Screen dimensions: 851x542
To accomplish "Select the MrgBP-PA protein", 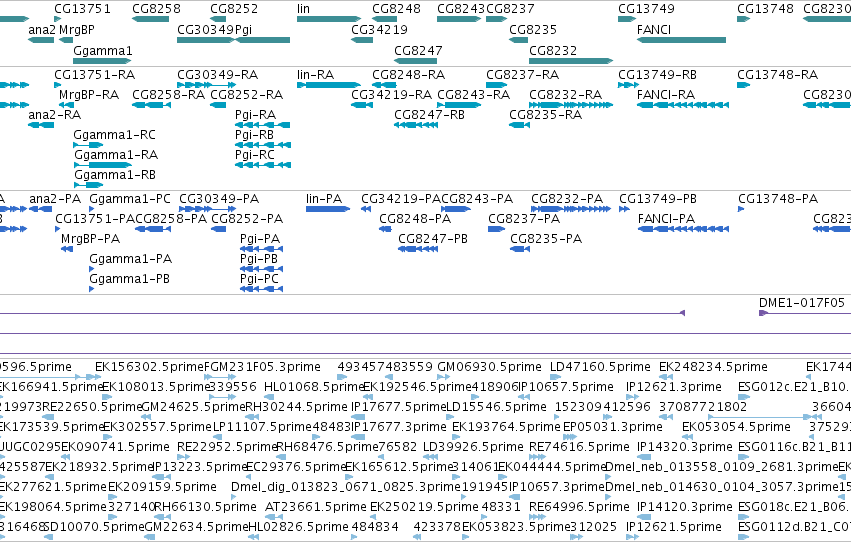I will (67, 249).
